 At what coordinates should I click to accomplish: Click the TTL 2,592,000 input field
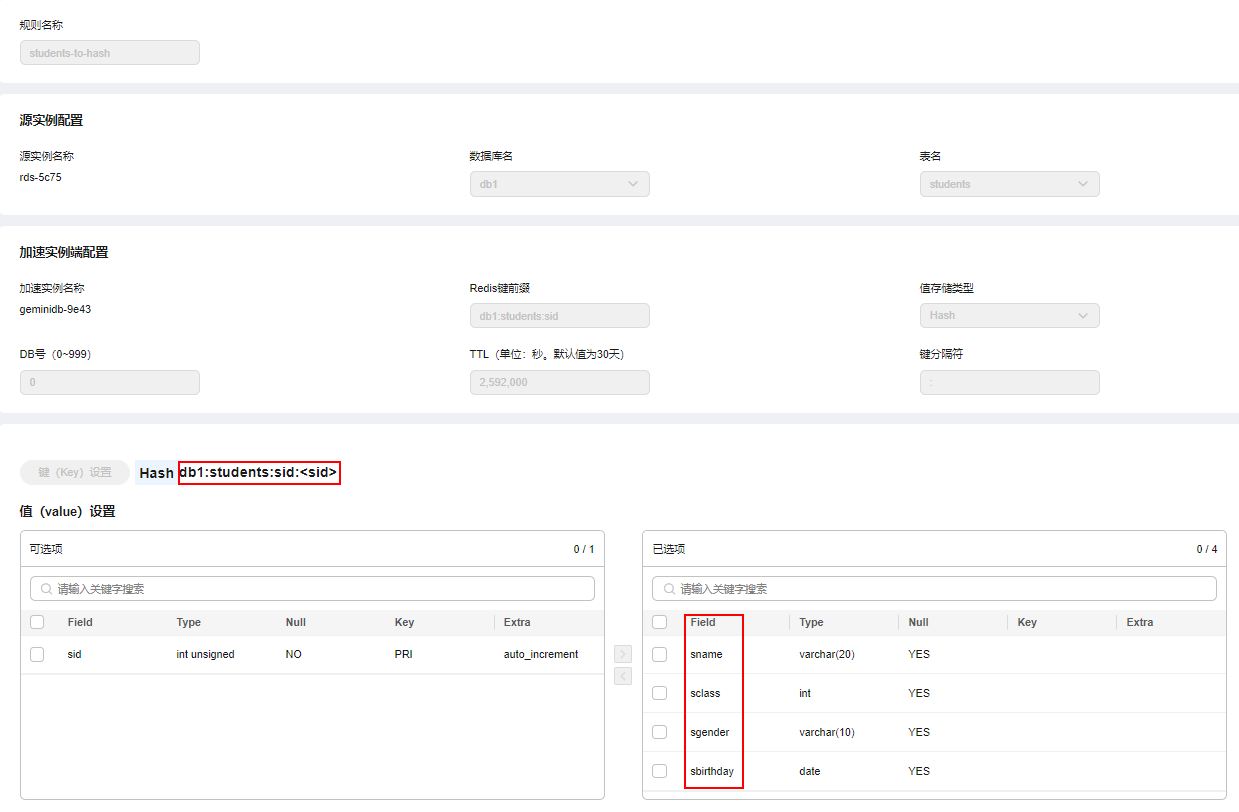tap(559, 382)
